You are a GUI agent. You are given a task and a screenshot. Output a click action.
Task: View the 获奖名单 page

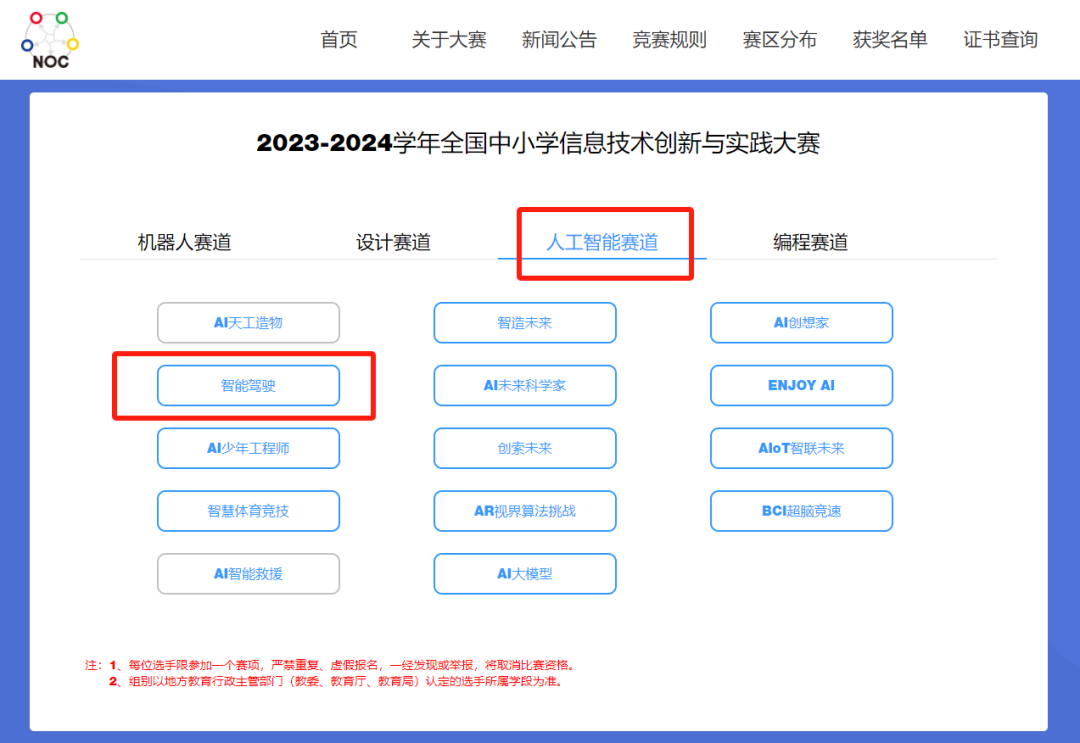(x=890, y=40)
